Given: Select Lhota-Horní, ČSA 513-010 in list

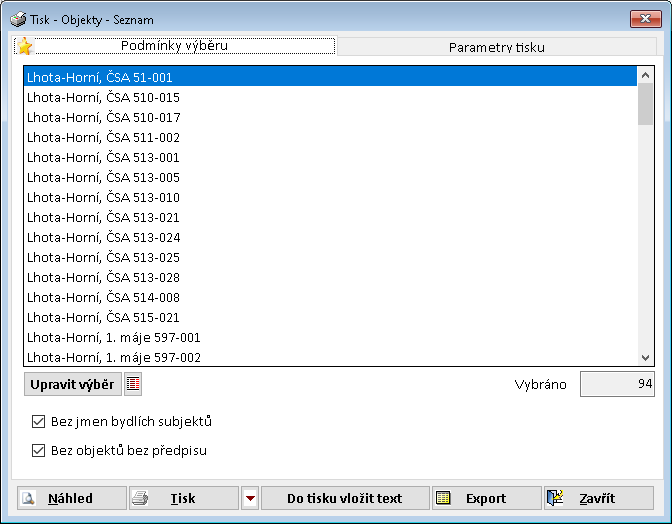Looking at the screenshot, I should click(104, 197).
